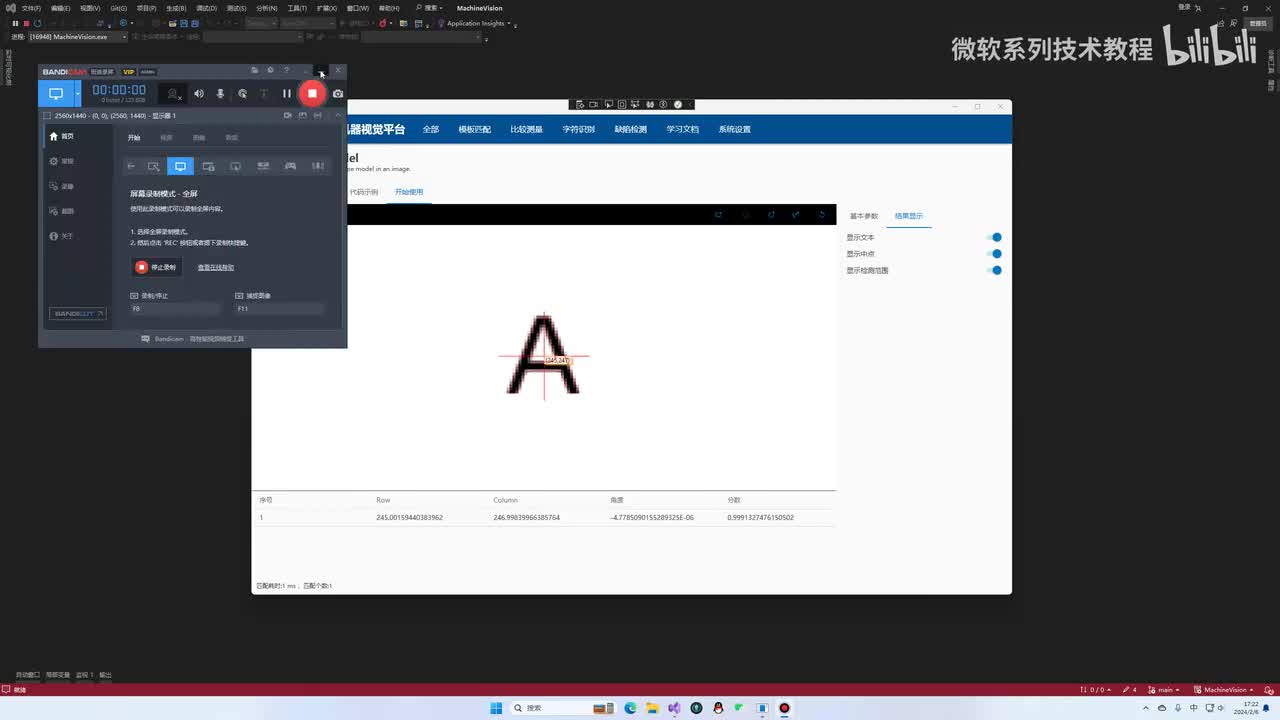
Task: Select game recording mode gamepad icon
Action: [x=290, y=166]
